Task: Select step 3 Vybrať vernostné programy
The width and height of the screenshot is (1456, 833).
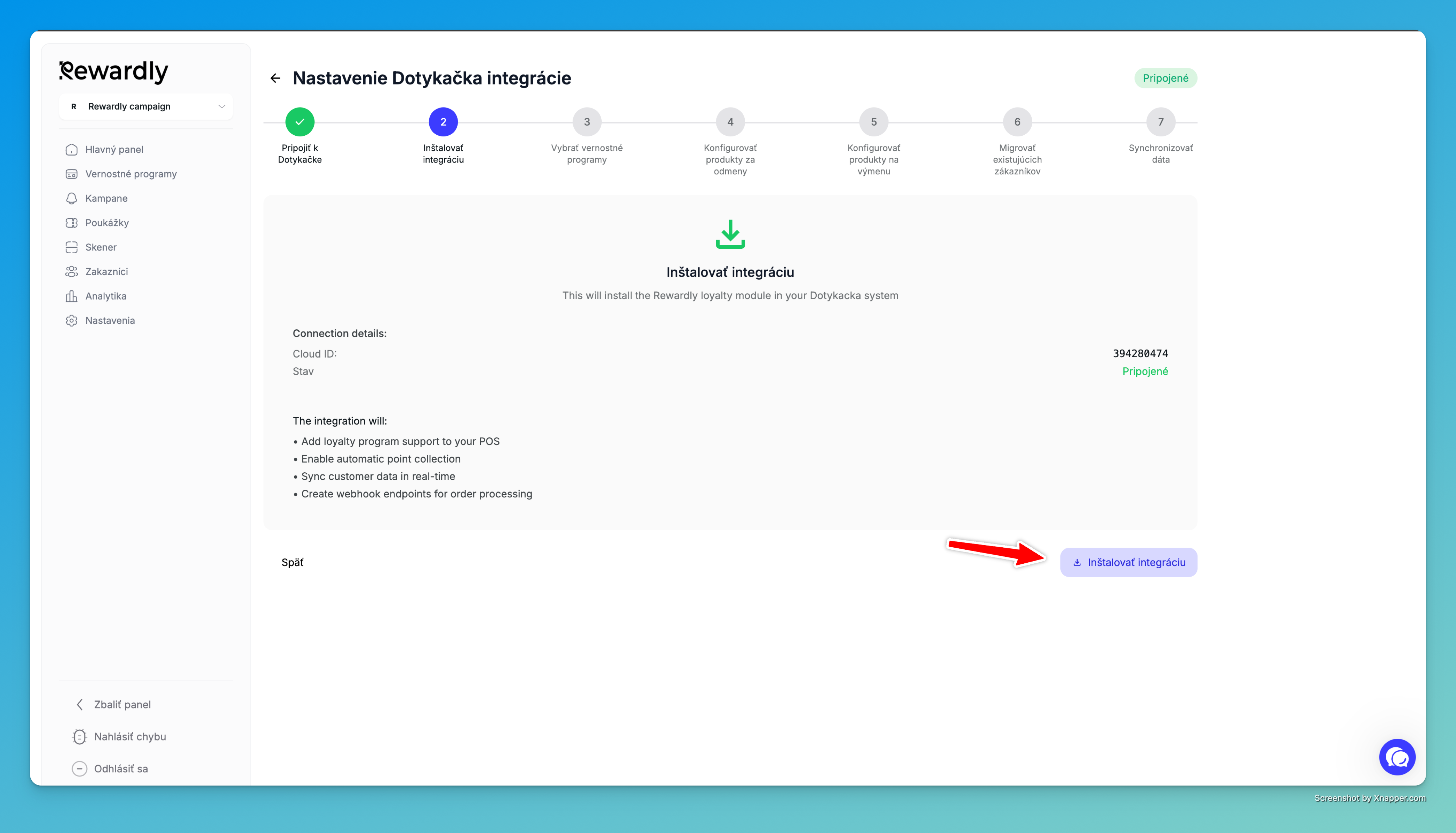Action: pyautogui.click(x=587, y=122)
